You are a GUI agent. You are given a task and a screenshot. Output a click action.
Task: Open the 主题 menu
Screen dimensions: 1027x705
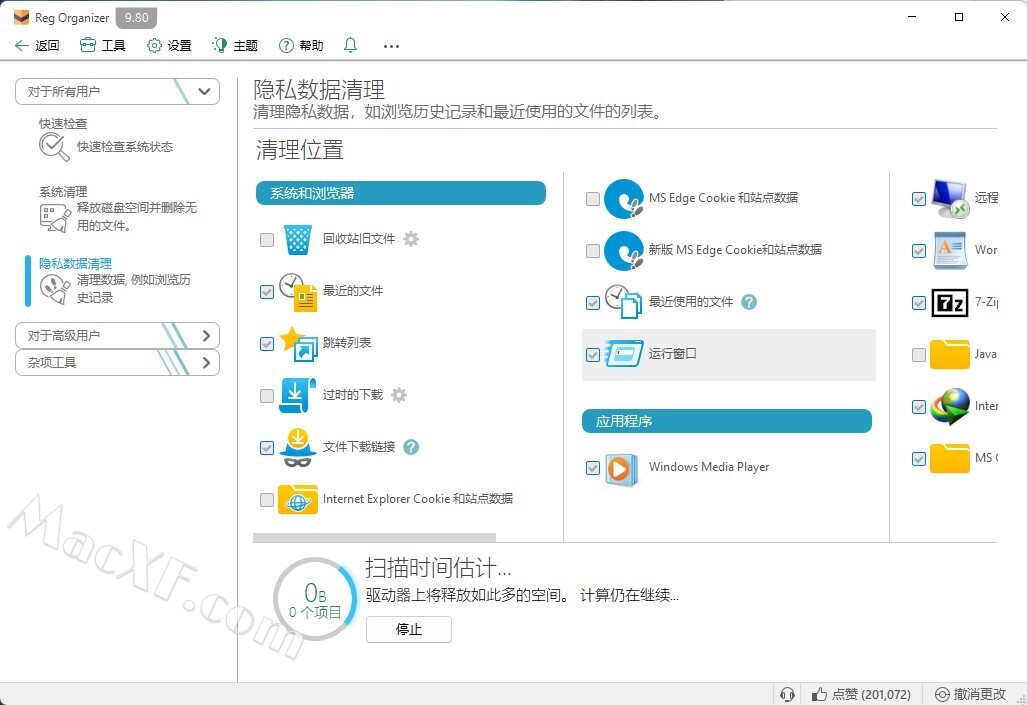click(x=235, y=45)
